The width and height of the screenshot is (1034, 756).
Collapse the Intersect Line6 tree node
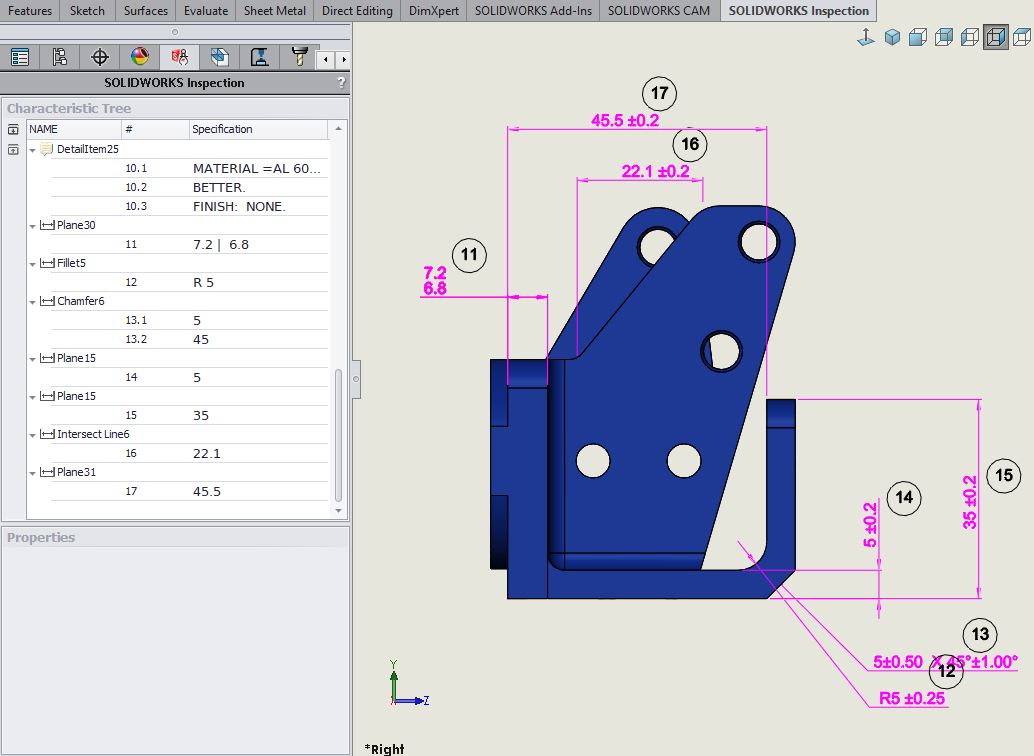[x=32, y=435]
